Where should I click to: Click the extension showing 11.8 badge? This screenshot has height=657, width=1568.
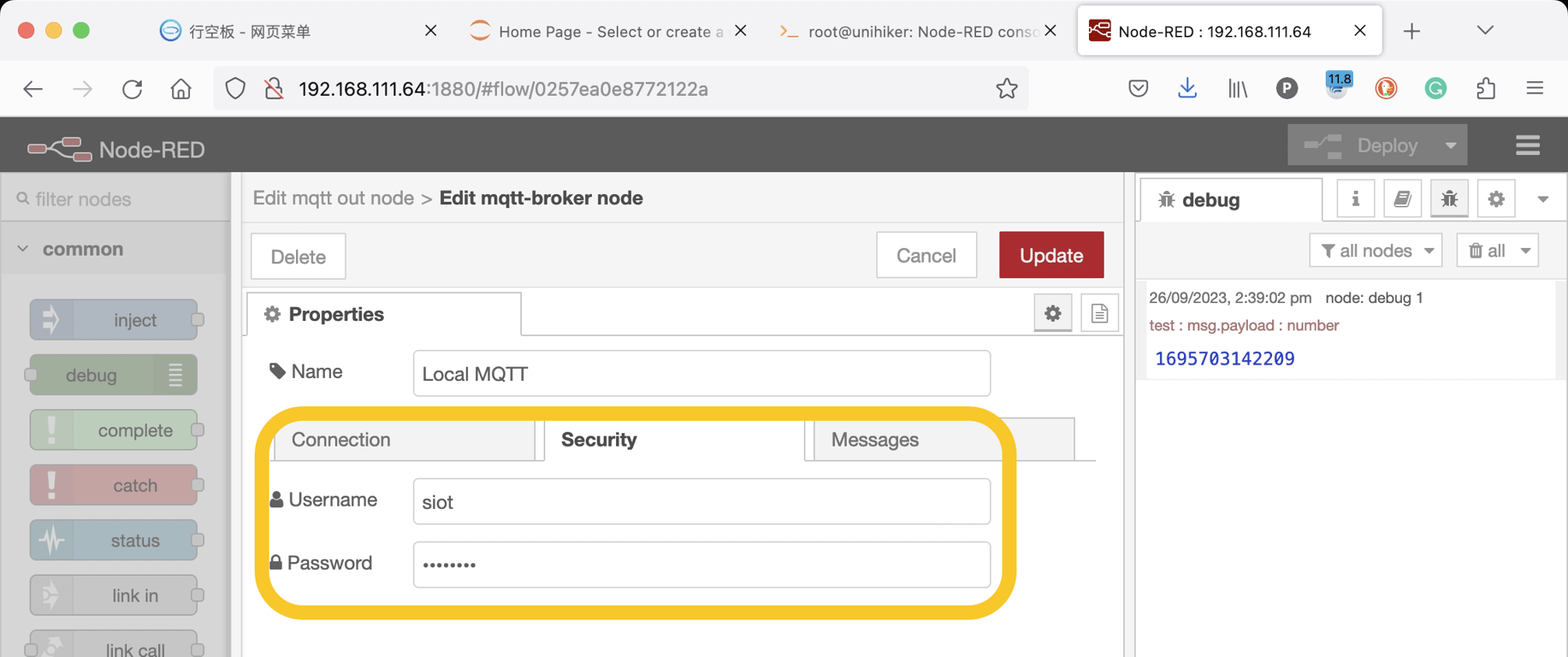click(x=1337, y=85)
